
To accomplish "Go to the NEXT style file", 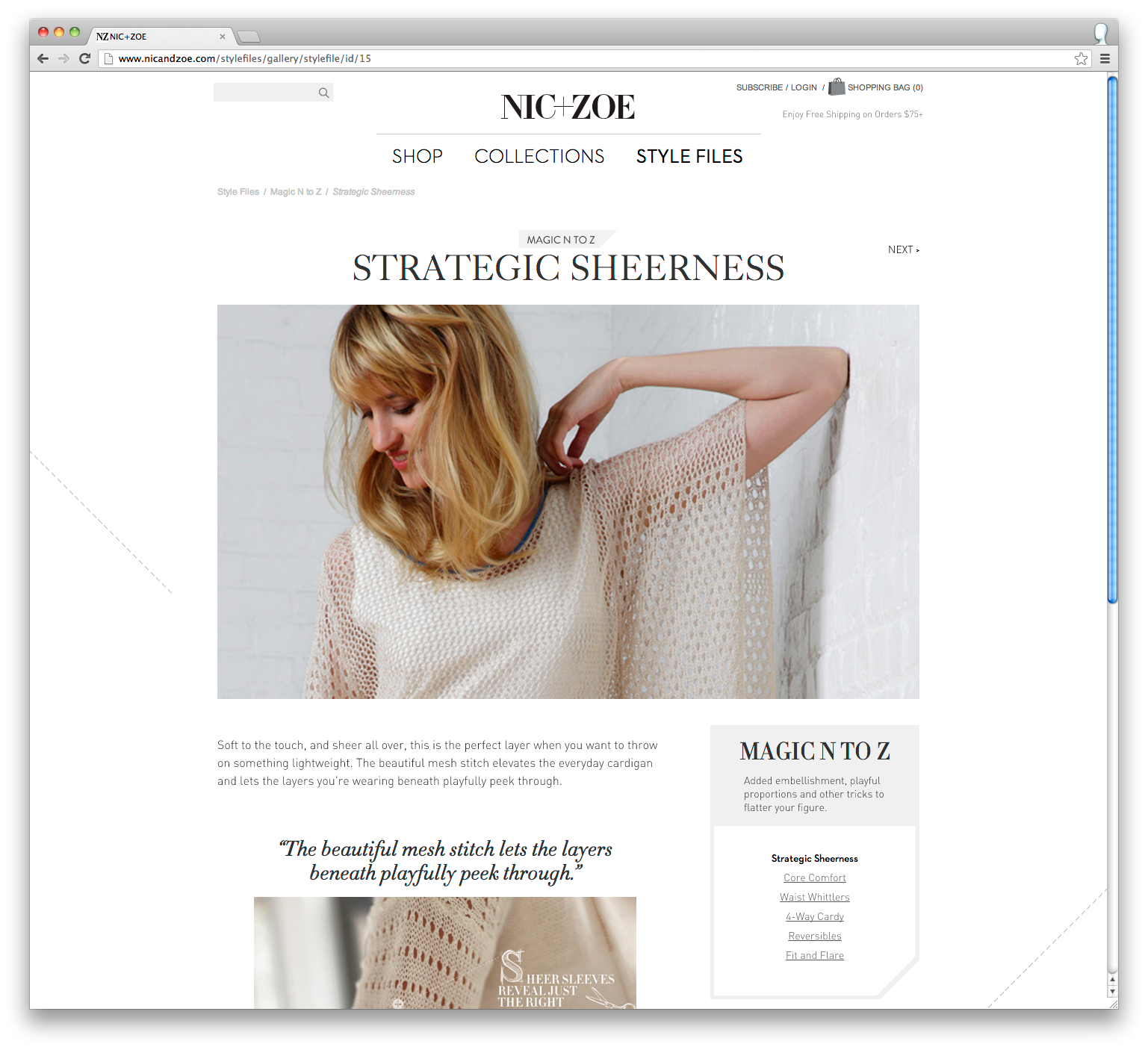I will 904,249.
